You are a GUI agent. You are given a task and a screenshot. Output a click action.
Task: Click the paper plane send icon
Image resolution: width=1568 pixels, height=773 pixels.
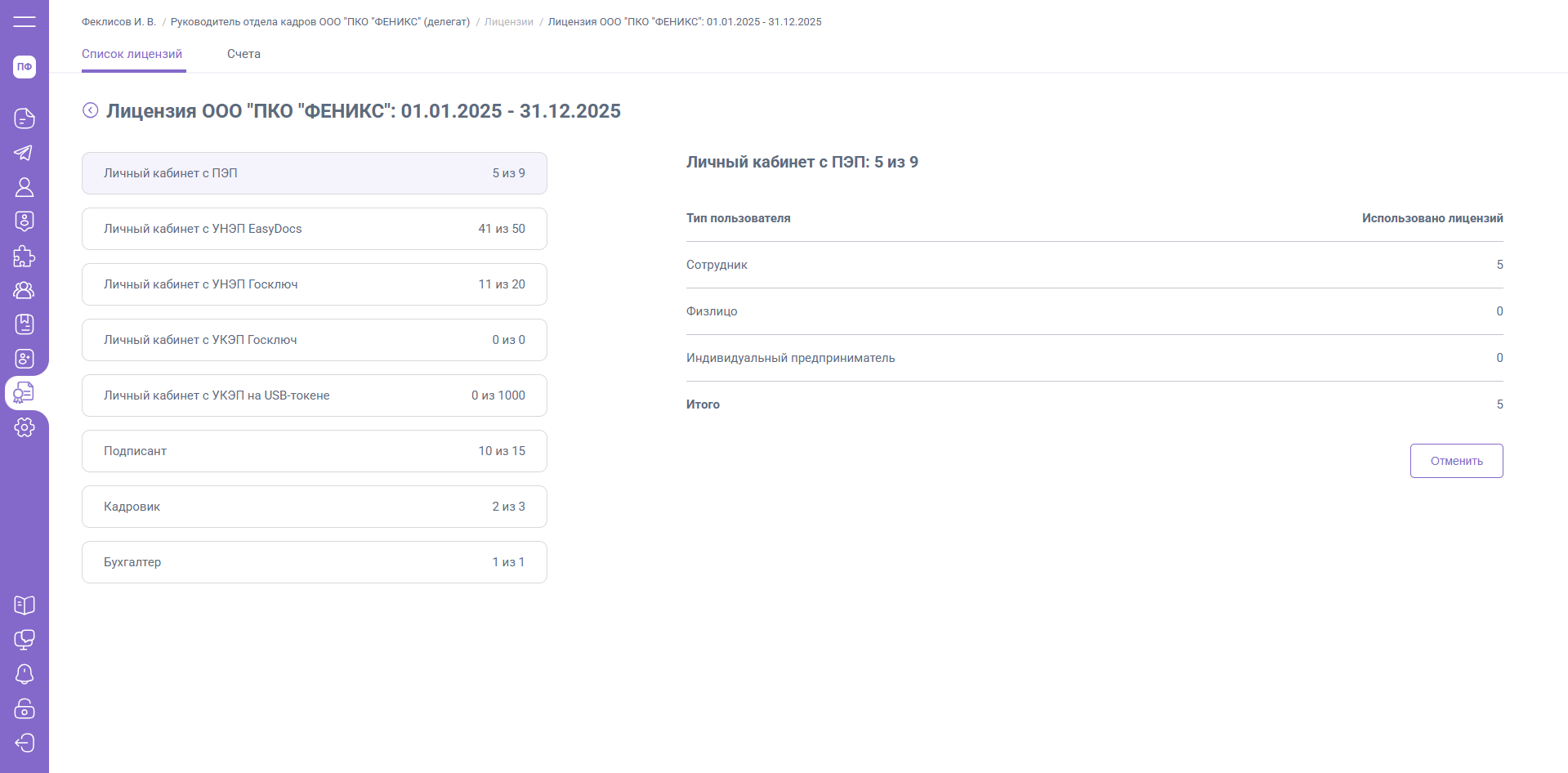pyautogui.click(x=25, y=153)
